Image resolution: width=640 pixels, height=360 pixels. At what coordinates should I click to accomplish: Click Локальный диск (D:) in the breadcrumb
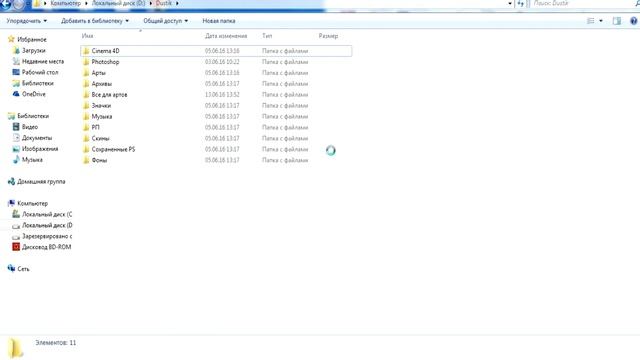coord(118,3)
